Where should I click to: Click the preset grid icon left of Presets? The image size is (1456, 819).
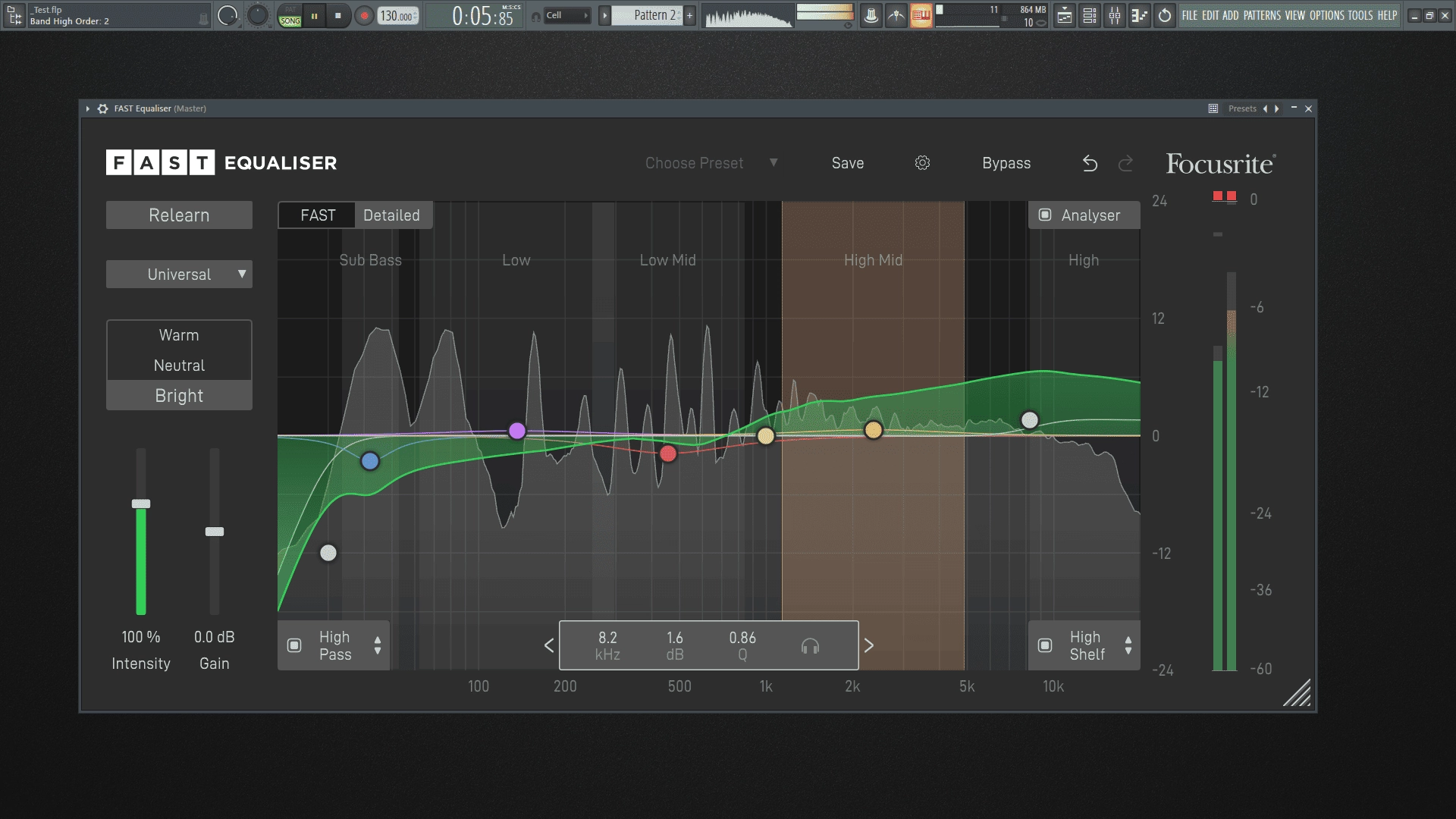1213,109
